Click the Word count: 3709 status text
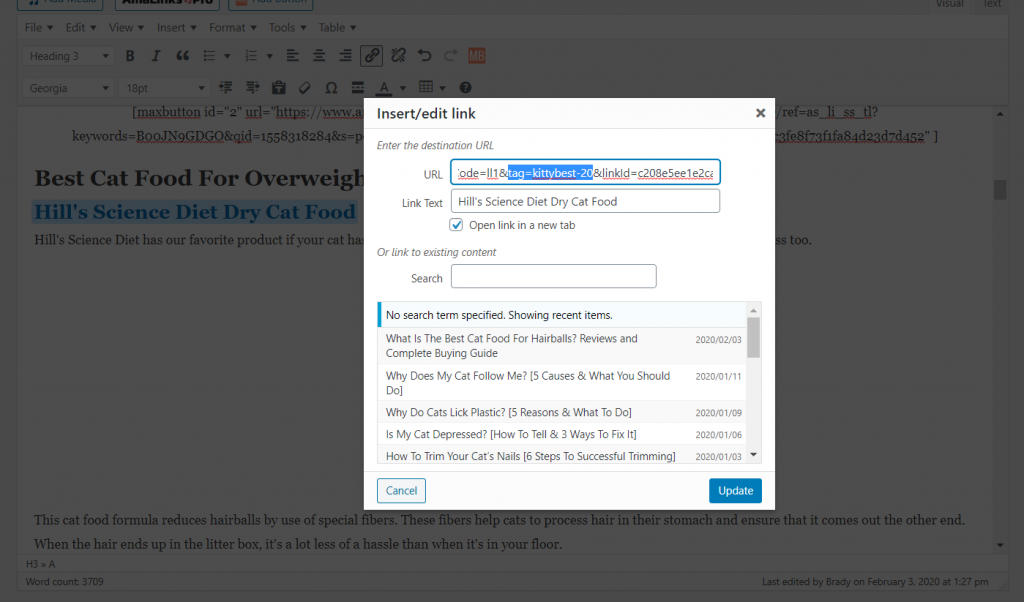 65,582
